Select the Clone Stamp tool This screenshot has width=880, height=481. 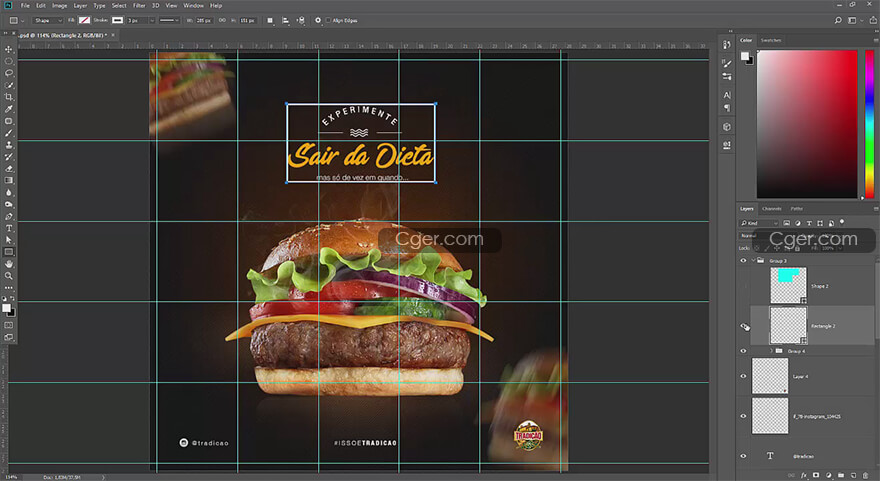tap(8, 145)
